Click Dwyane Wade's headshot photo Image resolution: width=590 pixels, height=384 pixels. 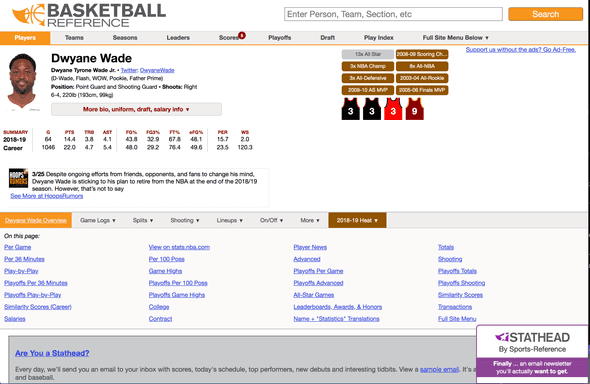(x=22, y=82)
